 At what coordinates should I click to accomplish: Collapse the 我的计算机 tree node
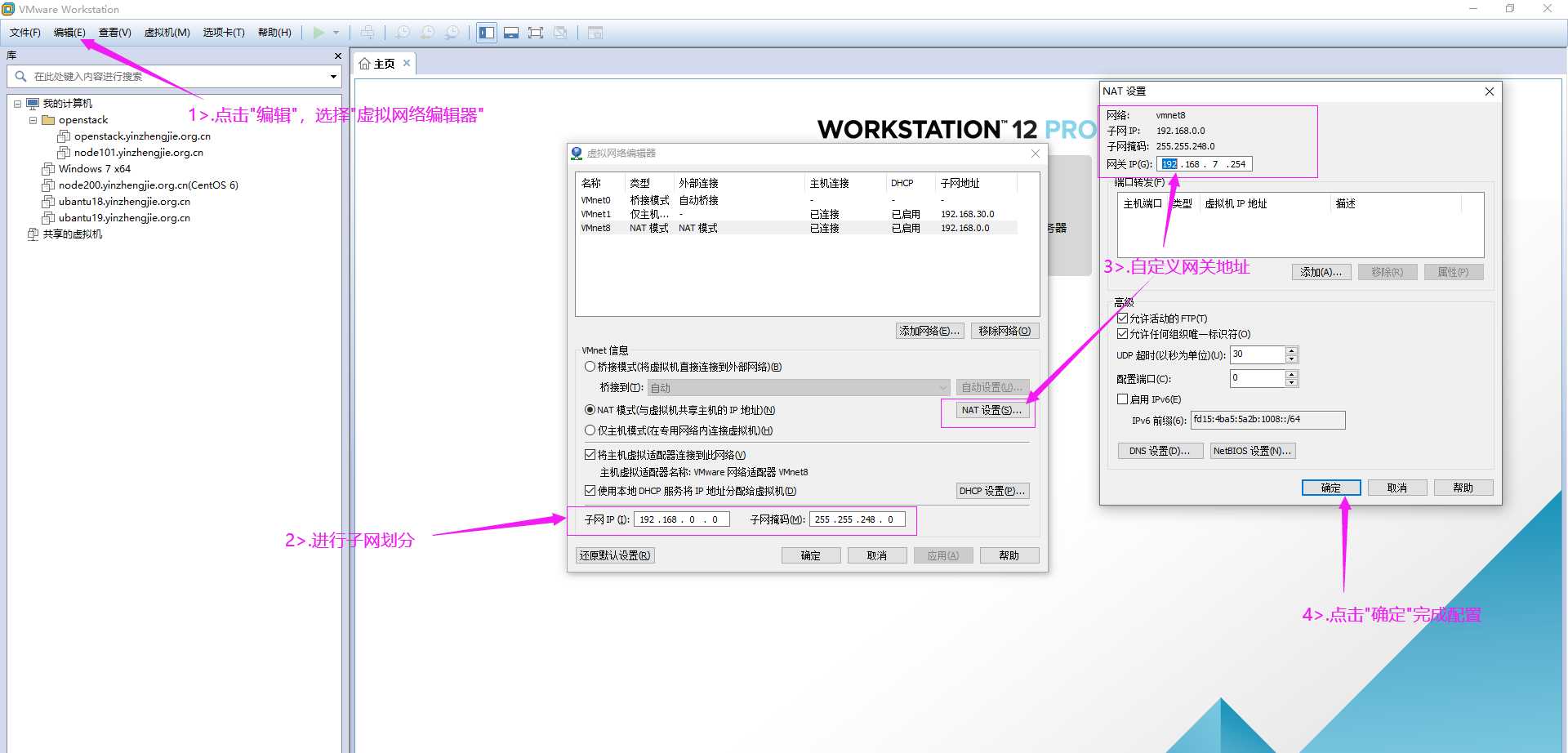point(17,104)
